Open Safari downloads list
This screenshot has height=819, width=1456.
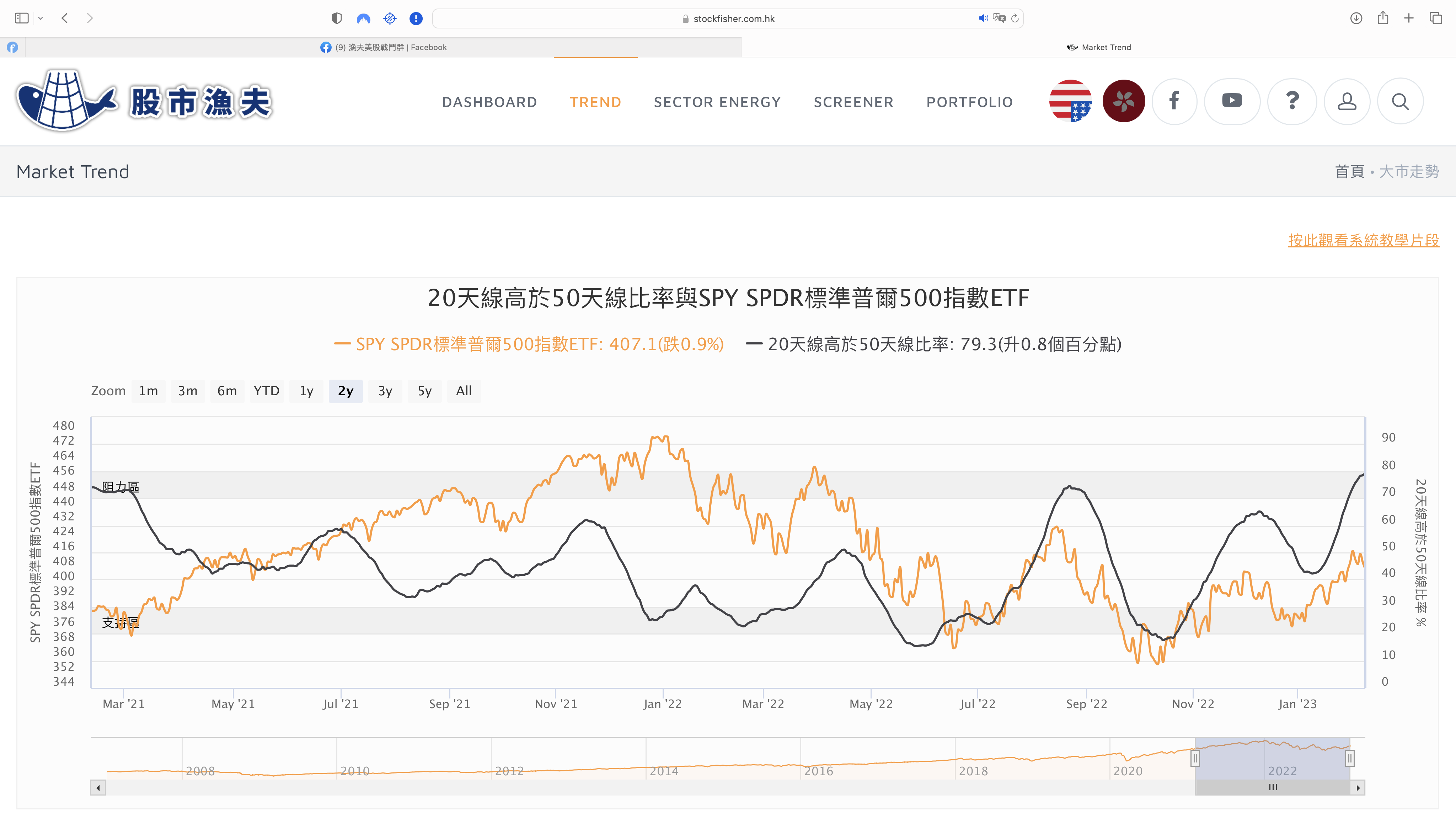pyautogui.click(x=1356, y=18)
